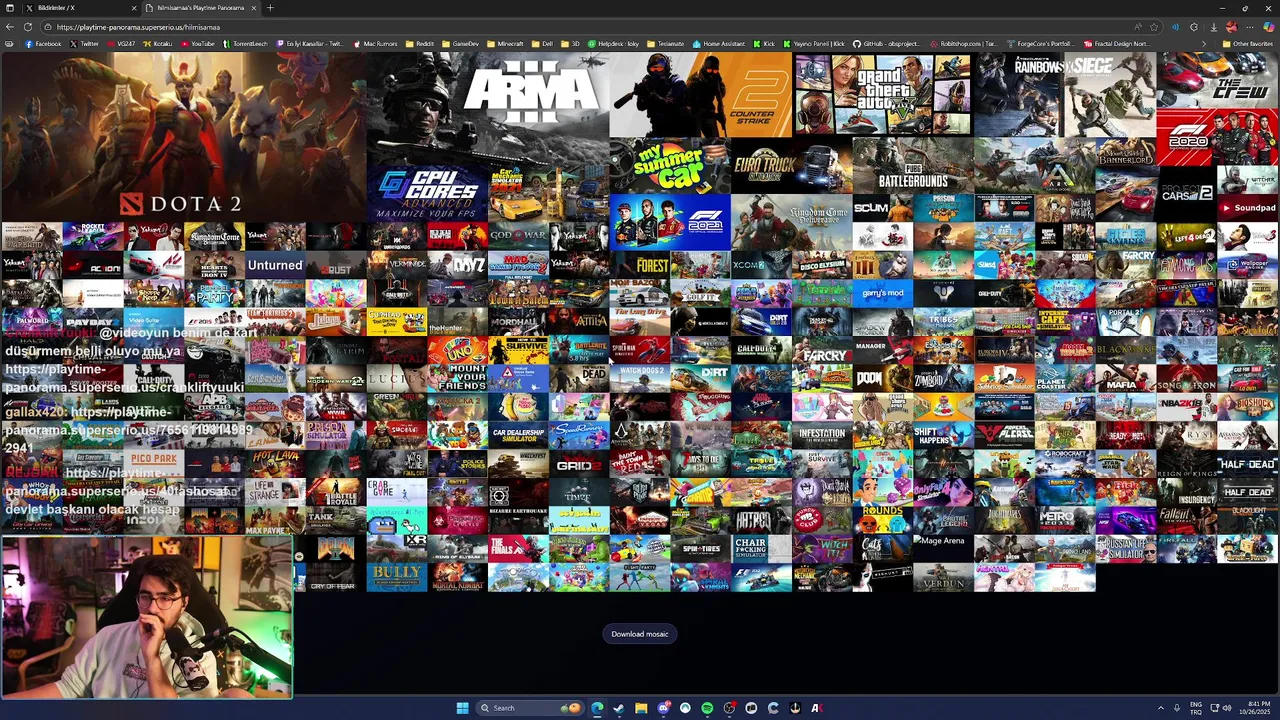This screenshot has height=720, width=1280.
Task: Open the Bully game tile
Action: pos(396,577)
